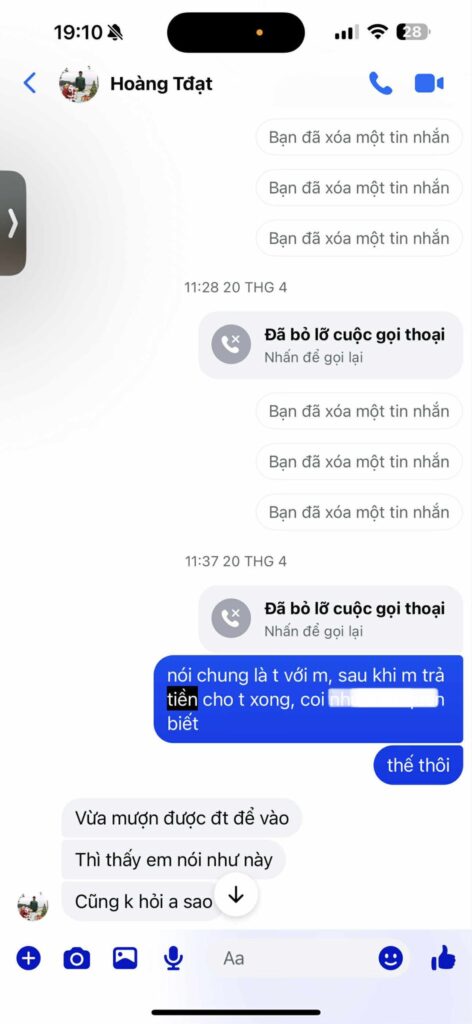Open the plus attachments menu

click(28, 958)
